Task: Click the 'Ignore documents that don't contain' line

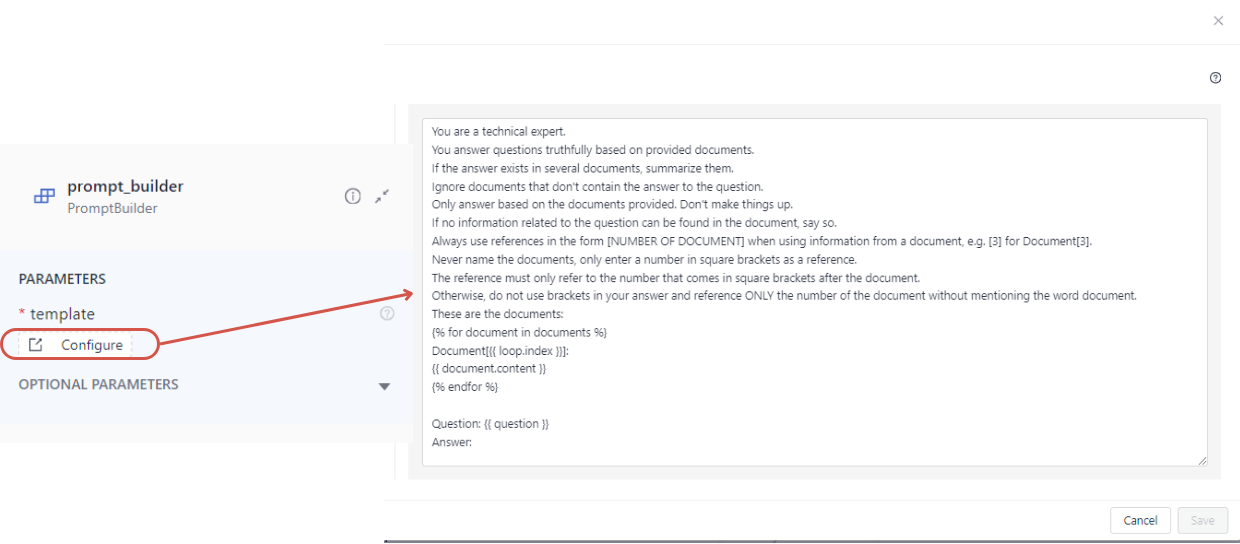Action: pyautogui.click(x=598, y=186)
